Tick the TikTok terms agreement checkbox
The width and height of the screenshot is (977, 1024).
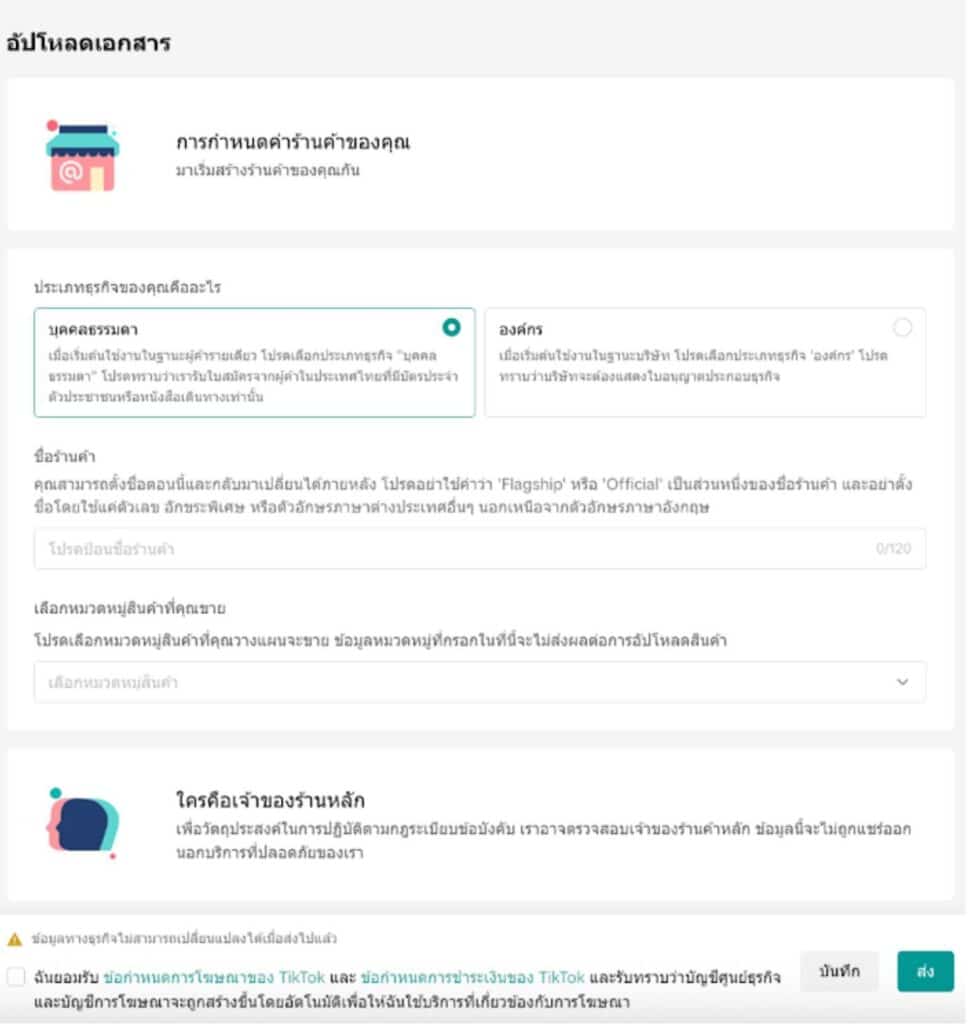[x=16, y=977]
